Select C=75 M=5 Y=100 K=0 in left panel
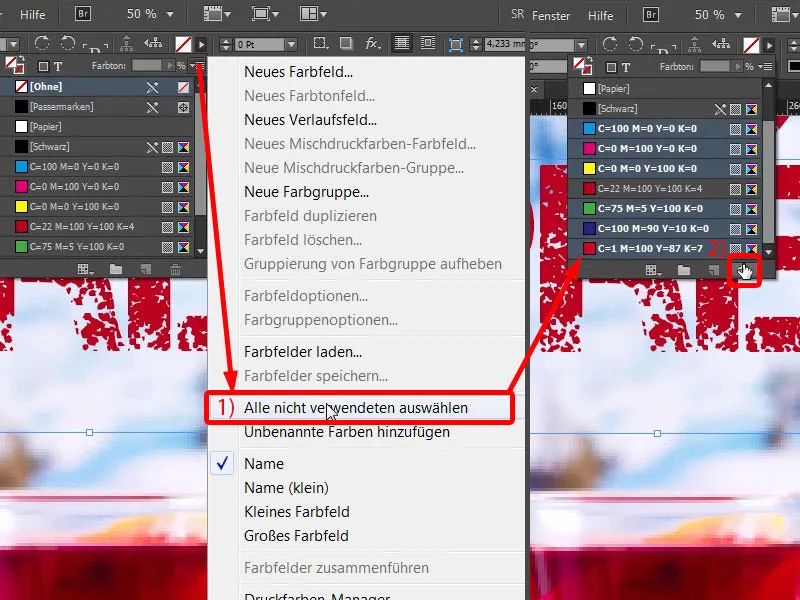Image resolution: width=800 pixels, height=600 pixels. point(97,247)
